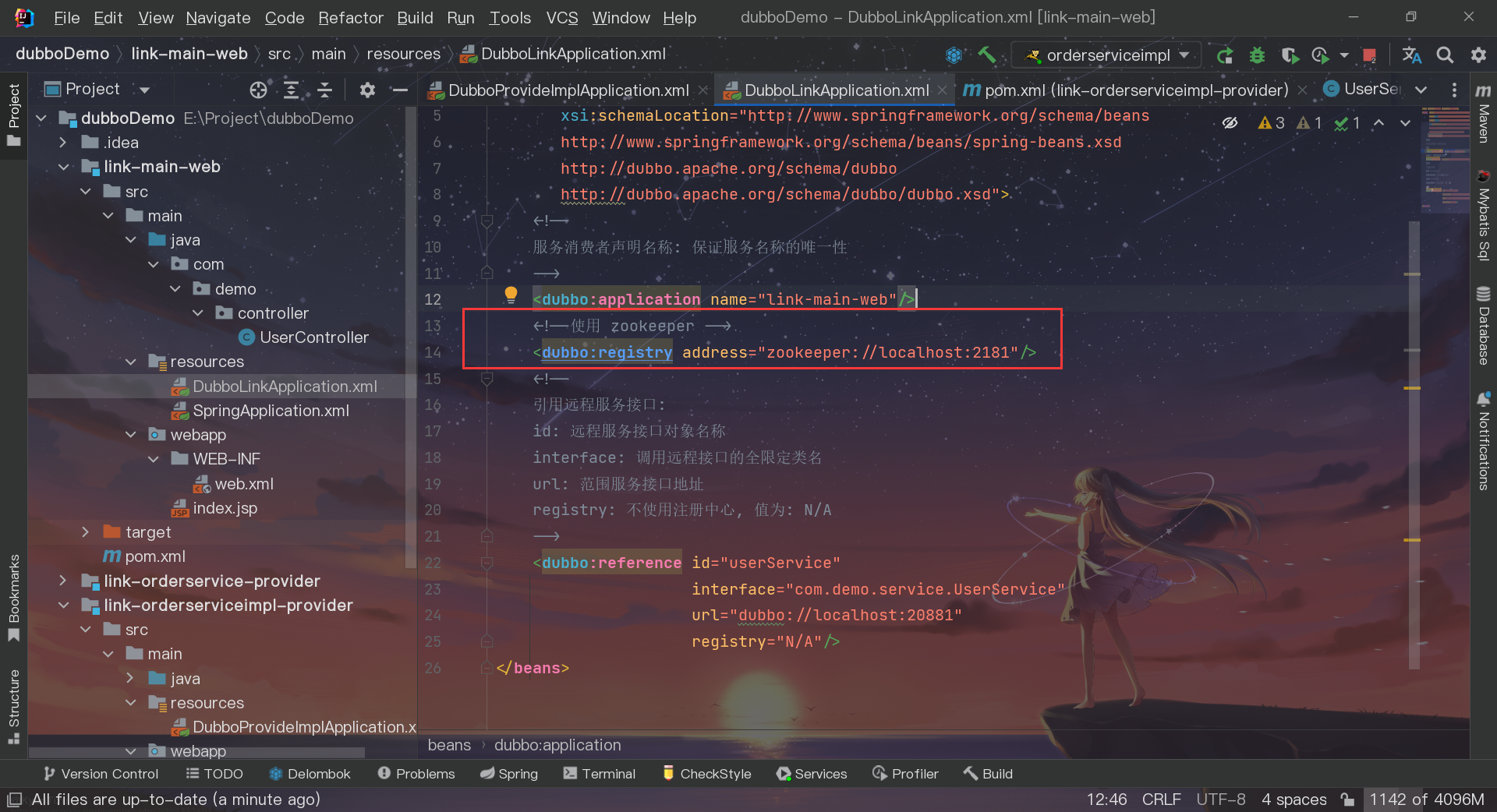The image size is (1497, 812).
Task: Collapse the controller package
Action: pyautogui.click(x=198, y=313)
